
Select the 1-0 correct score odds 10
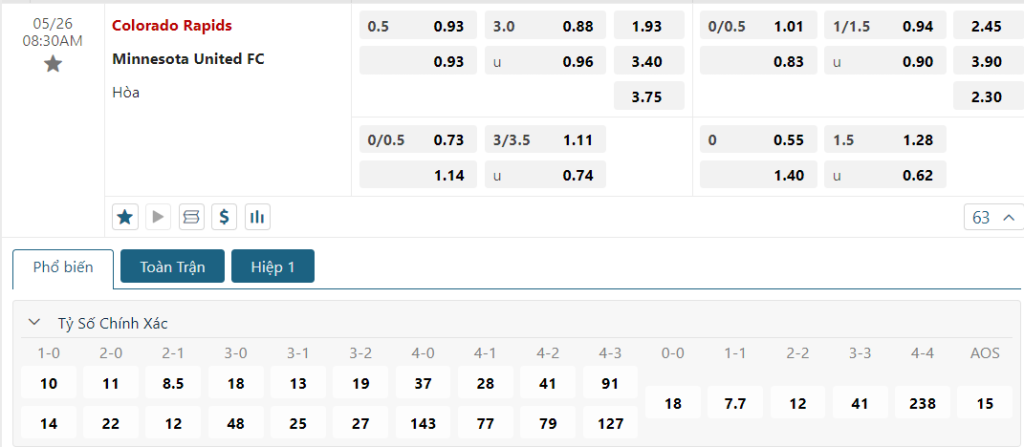click(x=49, y=383)
